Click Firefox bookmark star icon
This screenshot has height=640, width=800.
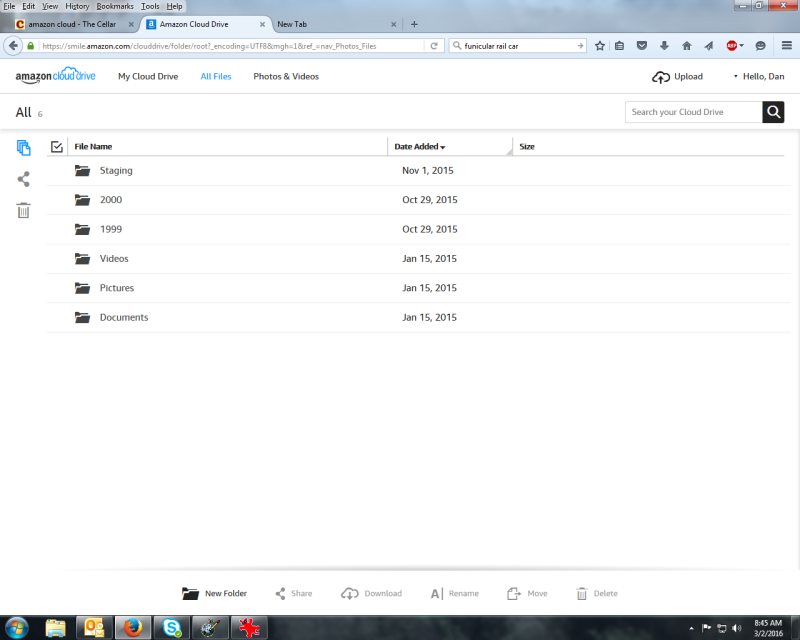pos(600,45)
